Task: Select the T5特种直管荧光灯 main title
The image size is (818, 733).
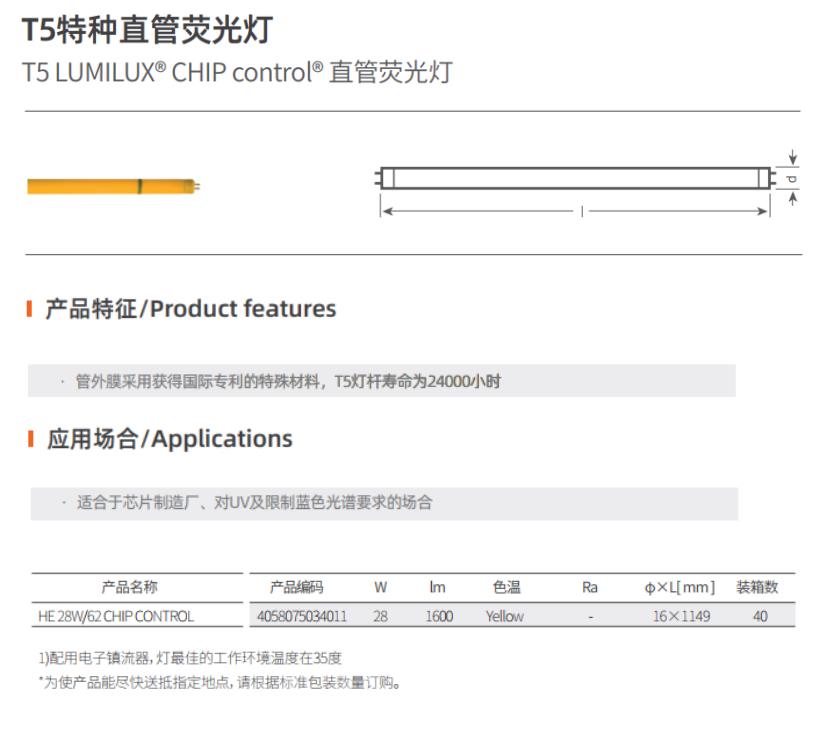Action: coord(146,30)
